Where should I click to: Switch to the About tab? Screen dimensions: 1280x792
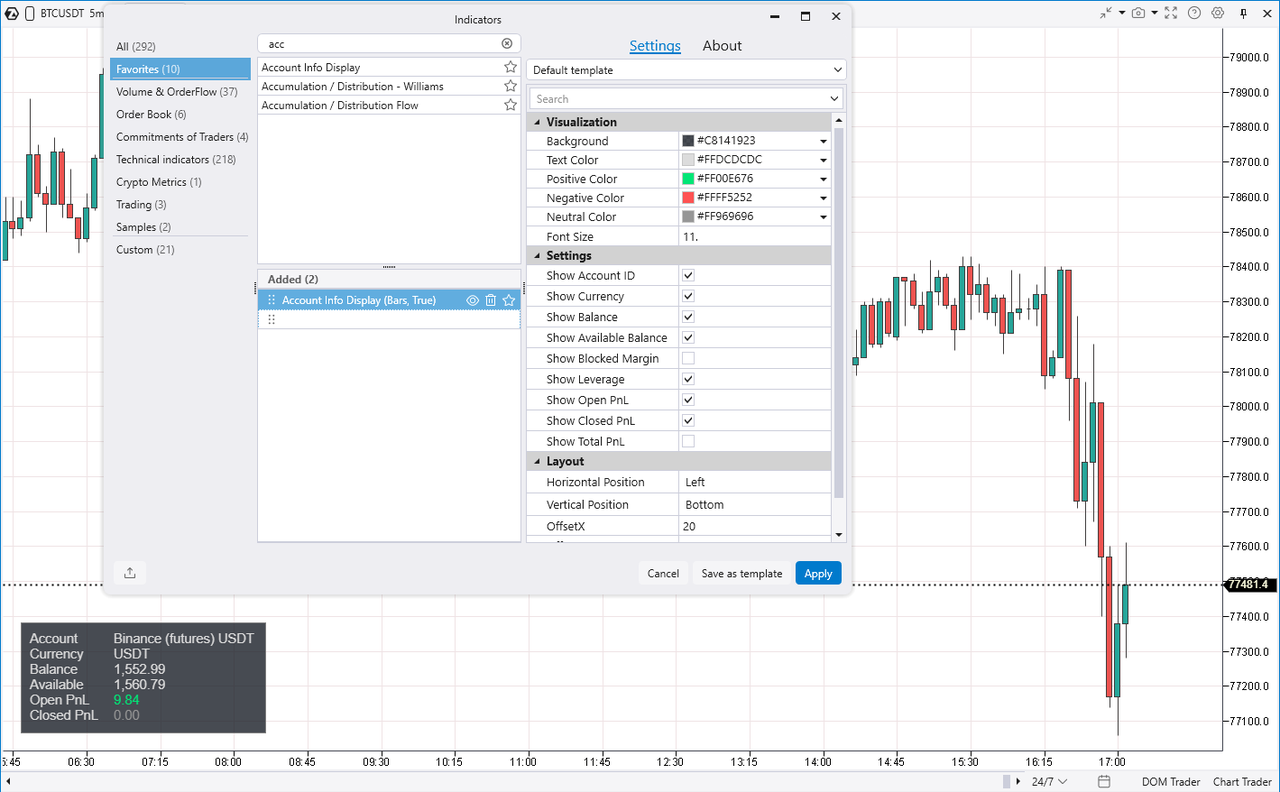click(721, 46)
